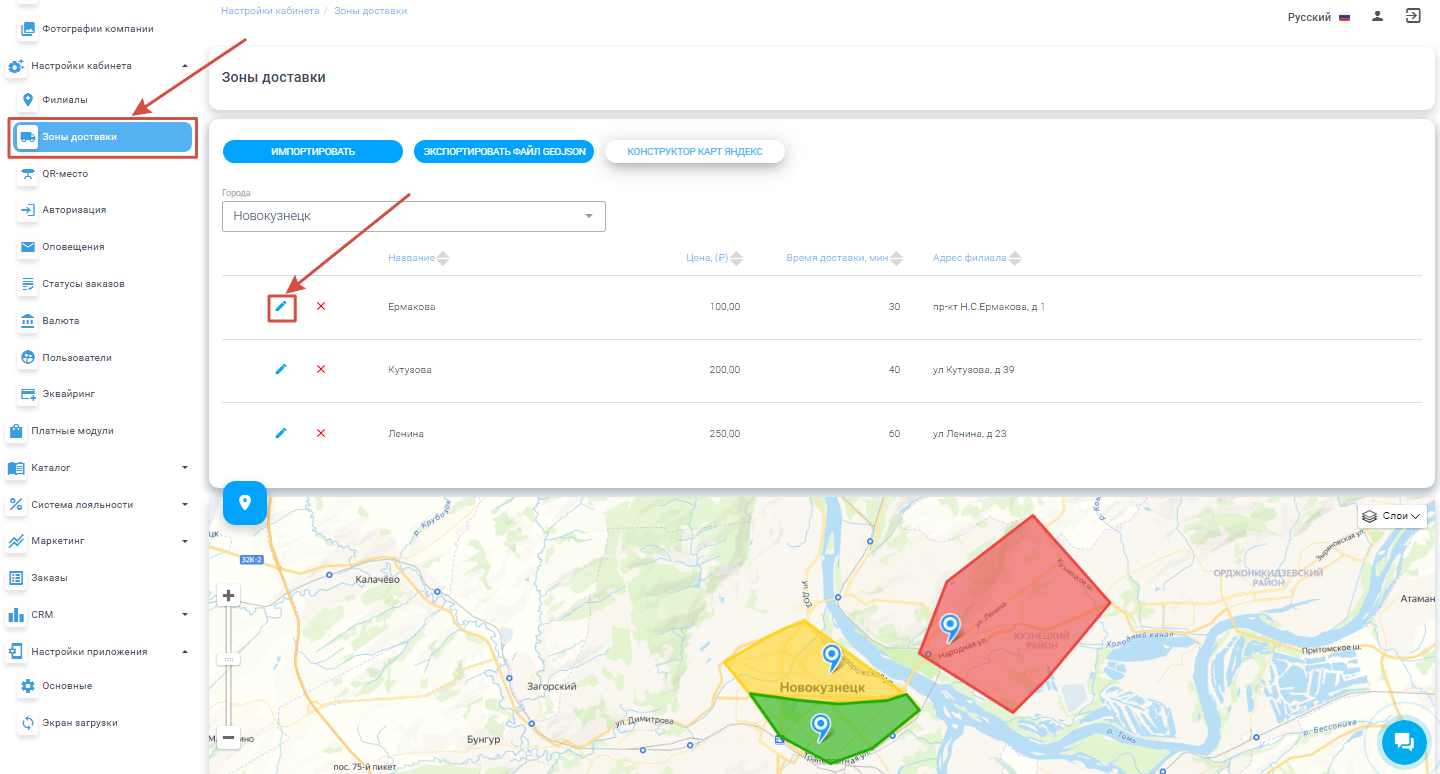Click pencil icon for Ленина zone
1440x774 pixels.
coord(281,433)
